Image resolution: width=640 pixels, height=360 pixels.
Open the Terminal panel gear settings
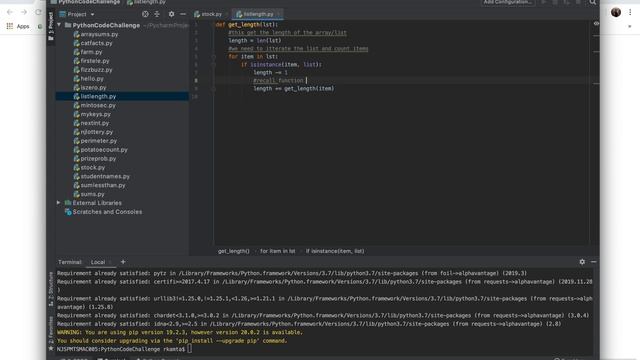coord(582,262)
